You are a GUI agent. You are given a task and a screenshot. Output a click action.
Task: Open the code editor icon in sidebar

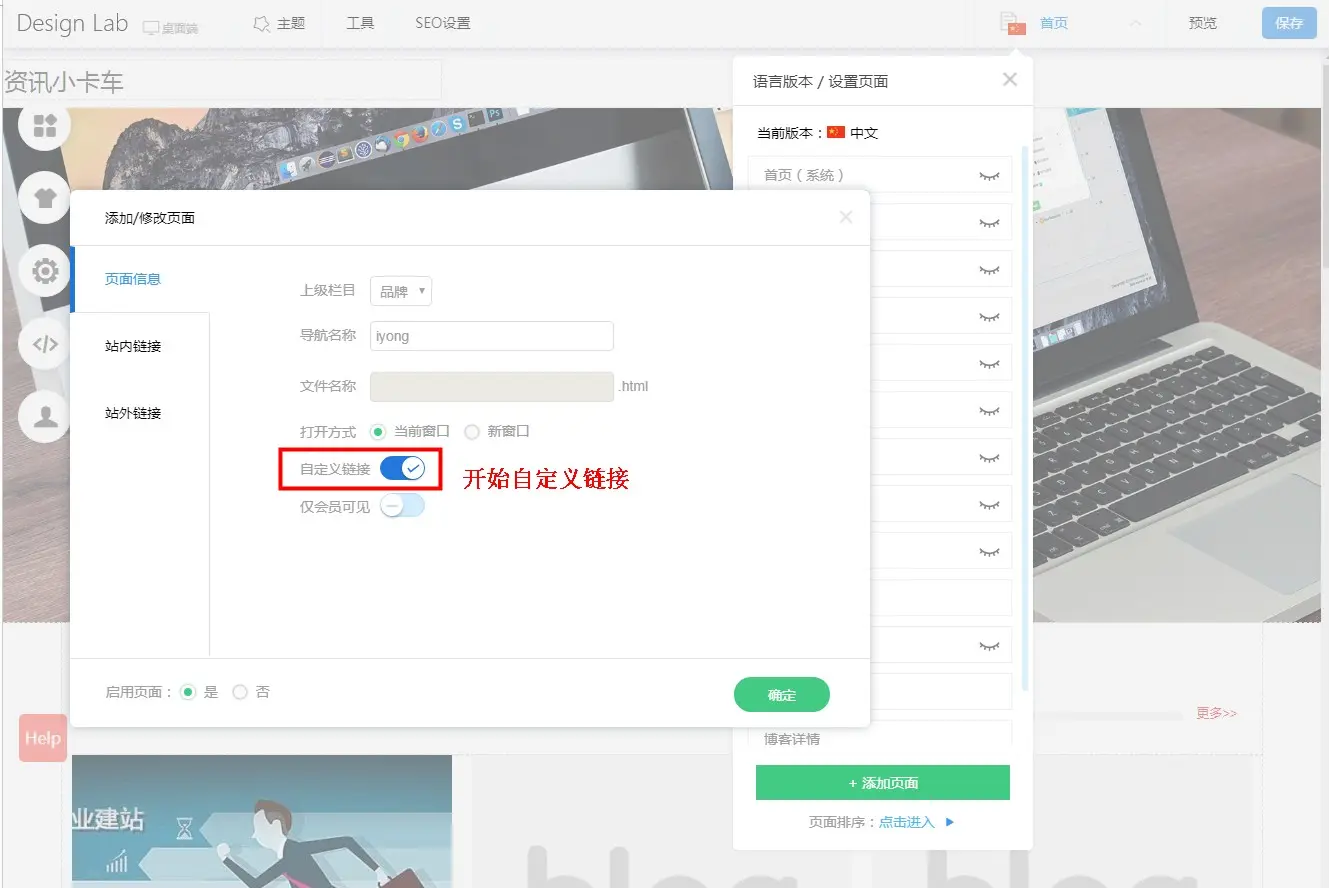point(45,345)
